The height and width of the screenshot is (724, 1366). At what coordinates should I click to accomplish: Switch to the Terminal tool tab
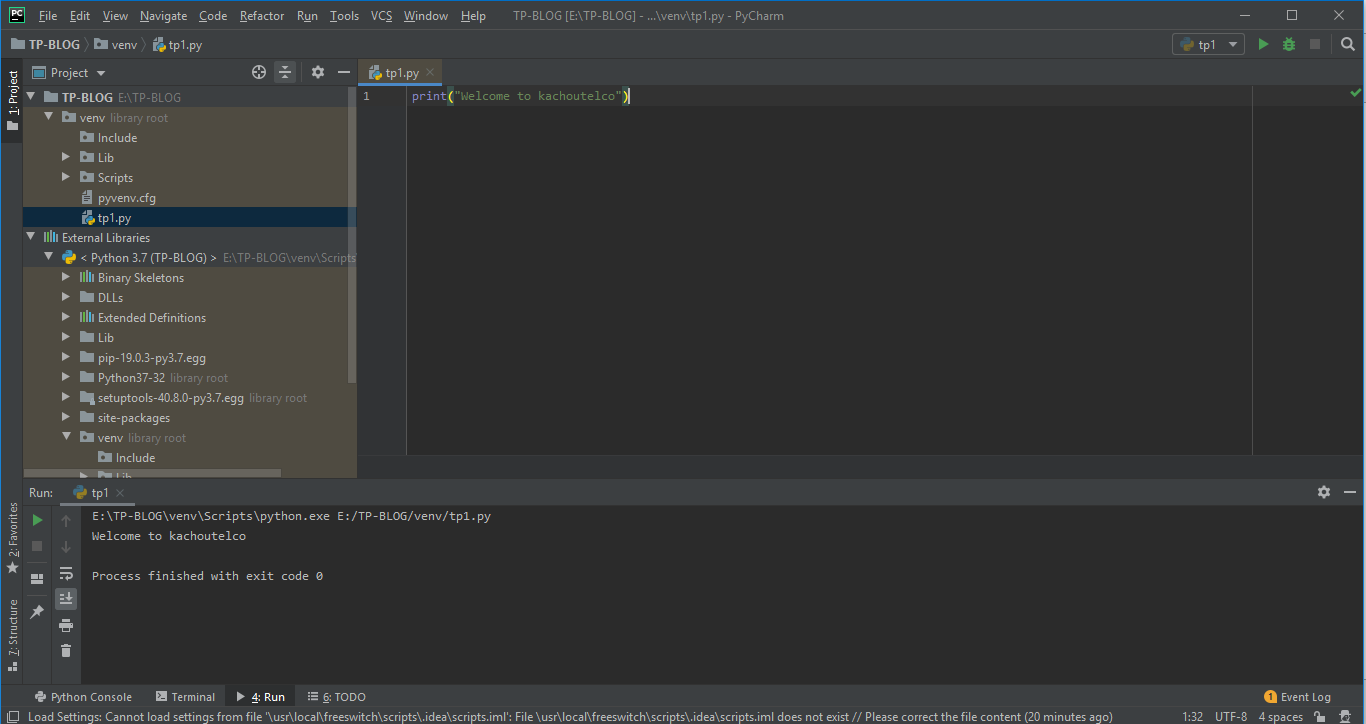click(x=185, y=697)
